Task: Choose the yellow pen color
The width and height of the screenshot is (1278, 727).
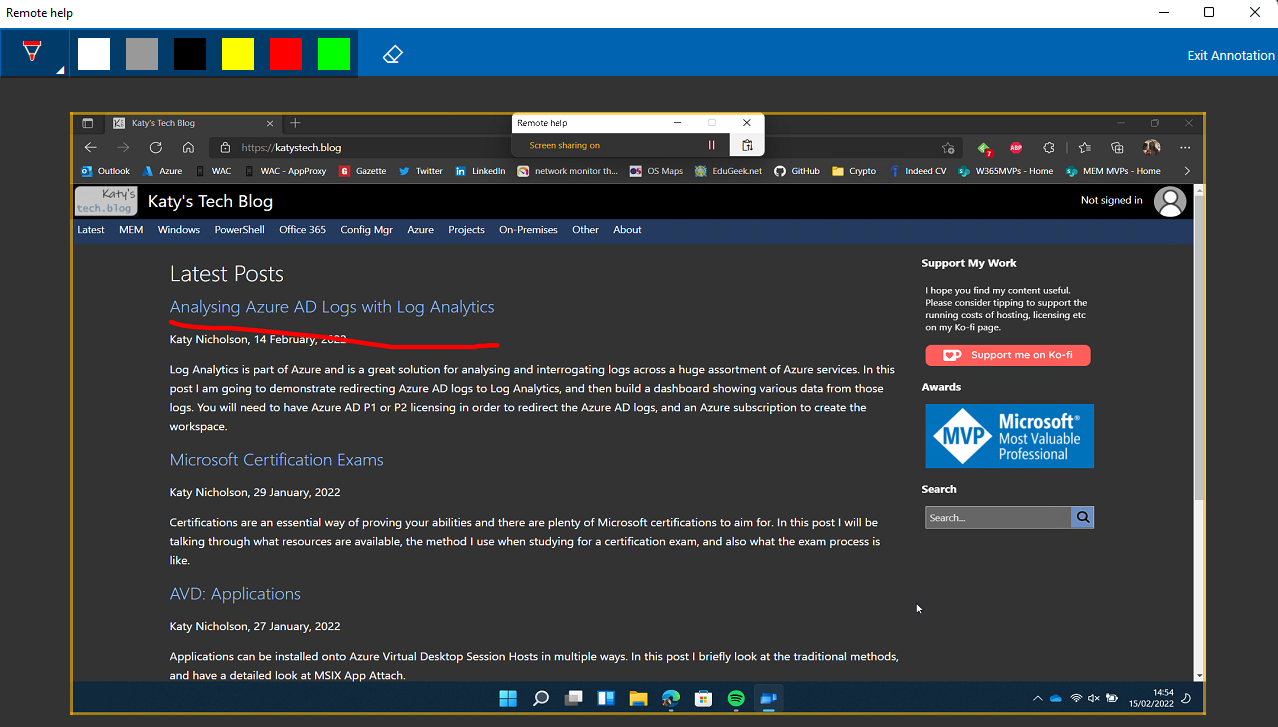Action: (x=238, y=54)
